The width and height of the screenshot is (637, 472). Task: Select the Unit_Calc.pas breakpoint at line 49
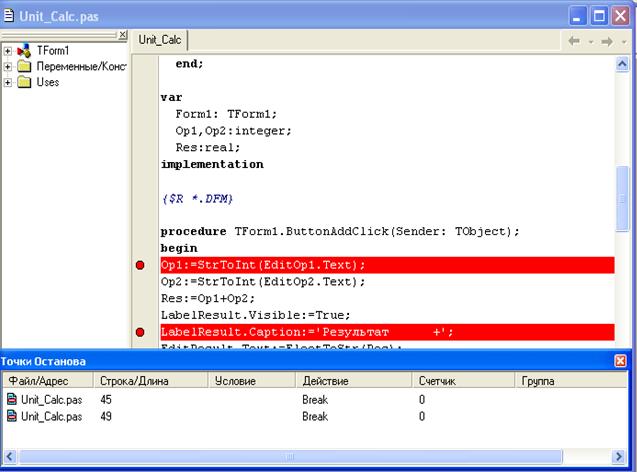point(52,416)
